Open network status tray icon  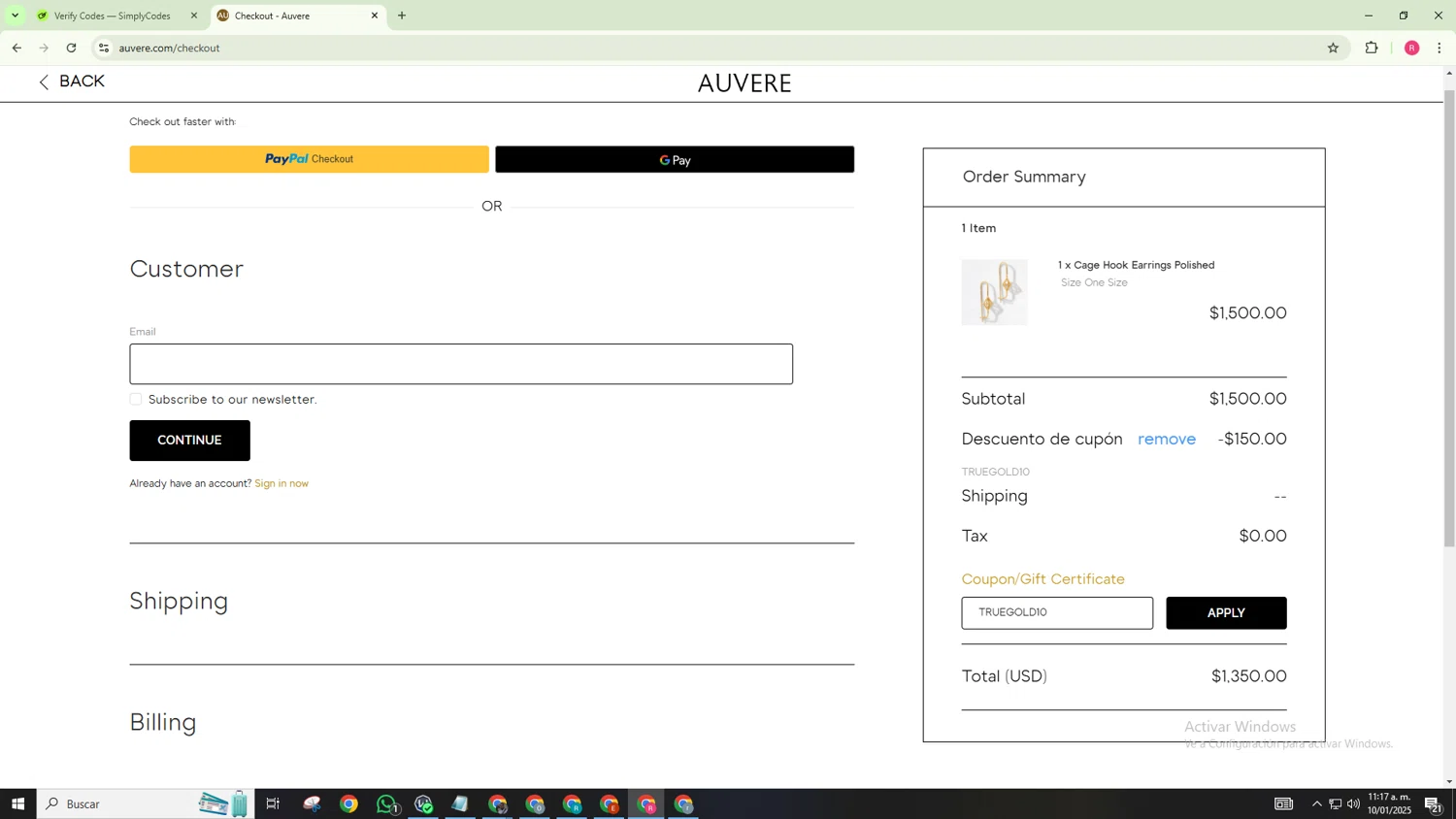[x=1335, y=803]
